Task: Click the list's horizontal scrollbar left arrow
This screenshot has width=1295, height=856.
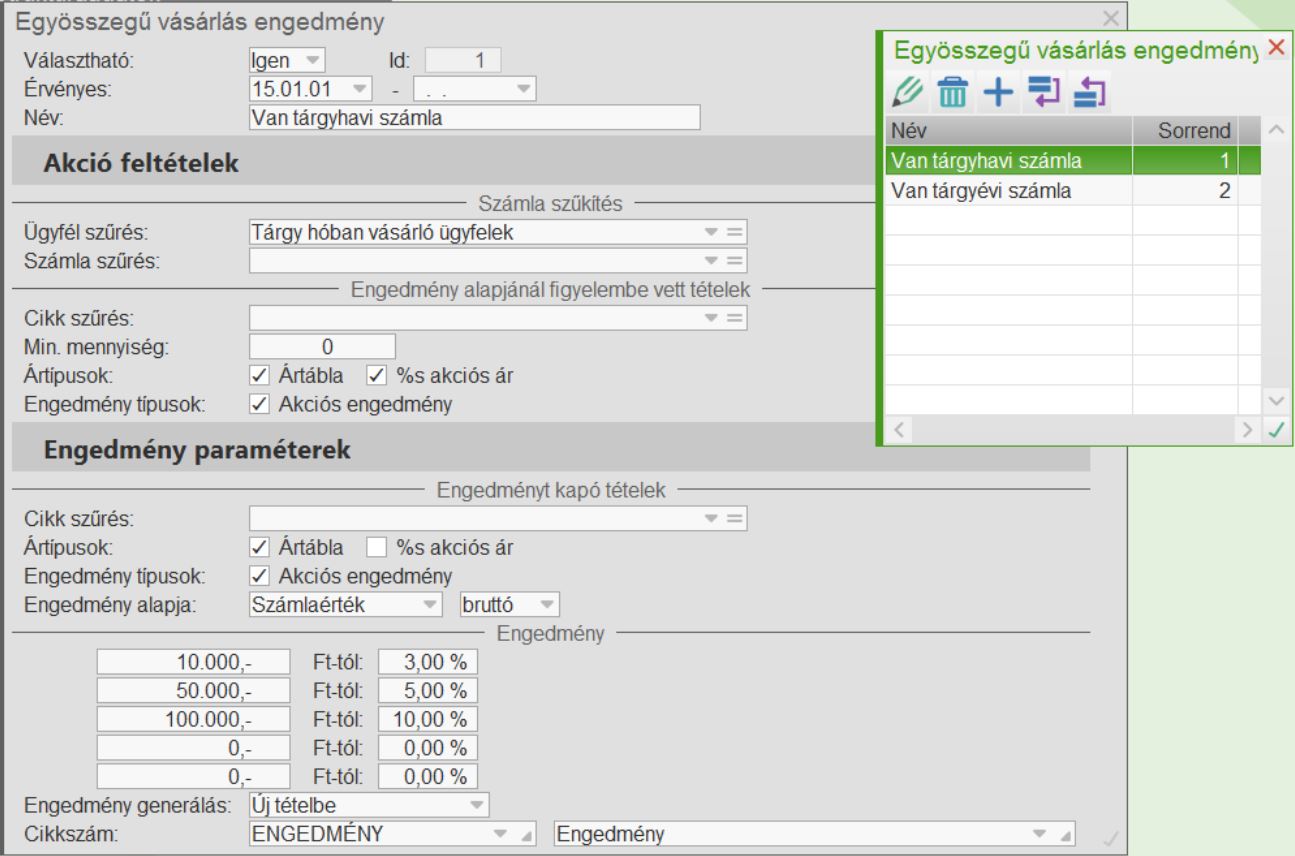Action: pos(897,432)
